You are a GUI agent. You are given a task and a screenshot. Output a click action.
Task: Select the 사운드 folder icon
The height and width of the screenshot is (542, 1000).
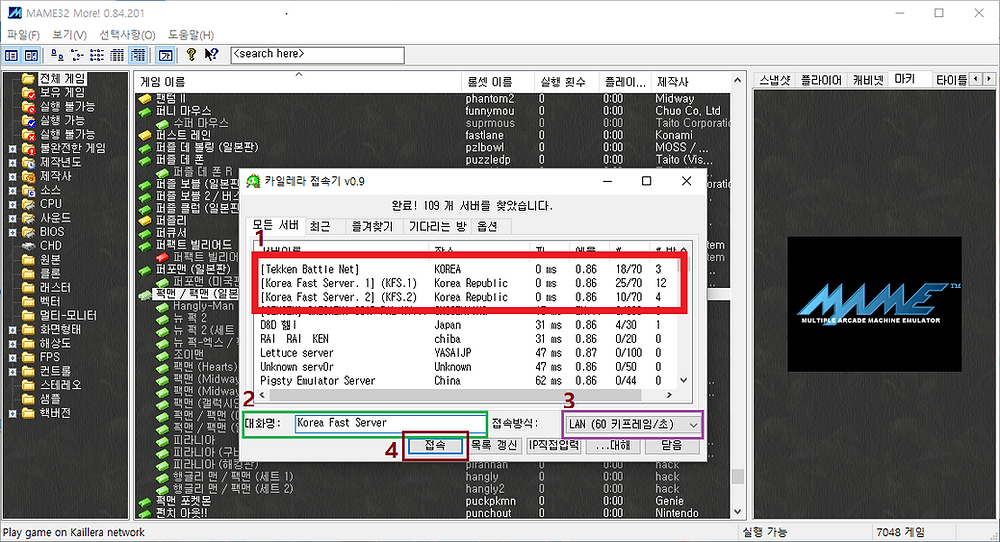coord(27,218)
